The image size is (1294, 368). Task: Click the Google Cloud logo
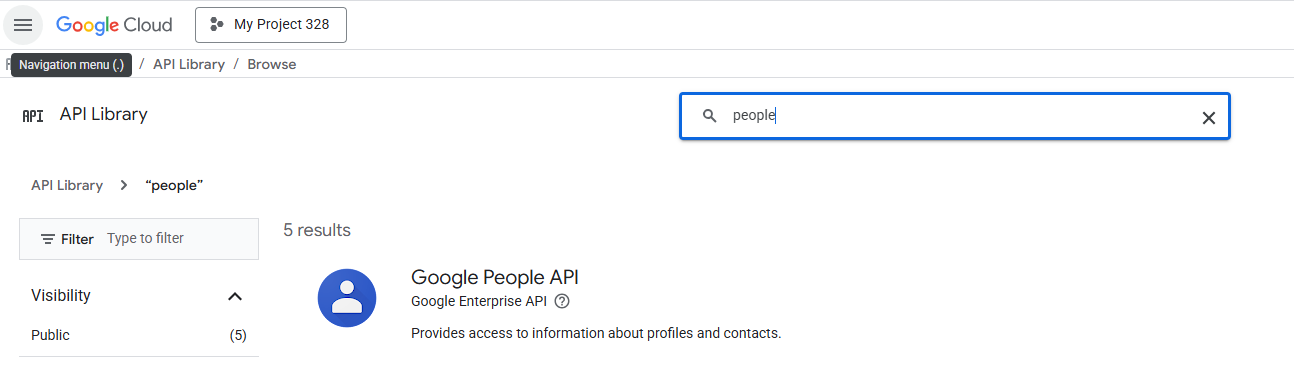(114, 25)
